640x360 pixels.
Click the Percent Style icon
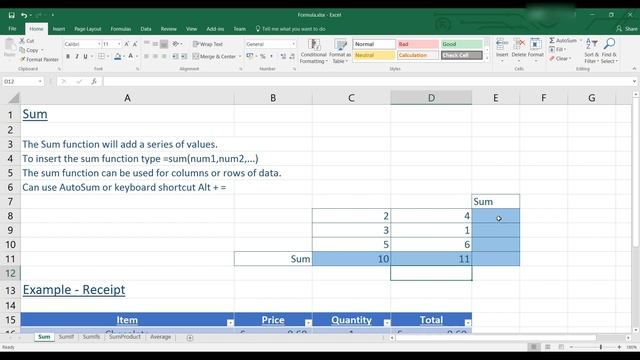(262, 56)
